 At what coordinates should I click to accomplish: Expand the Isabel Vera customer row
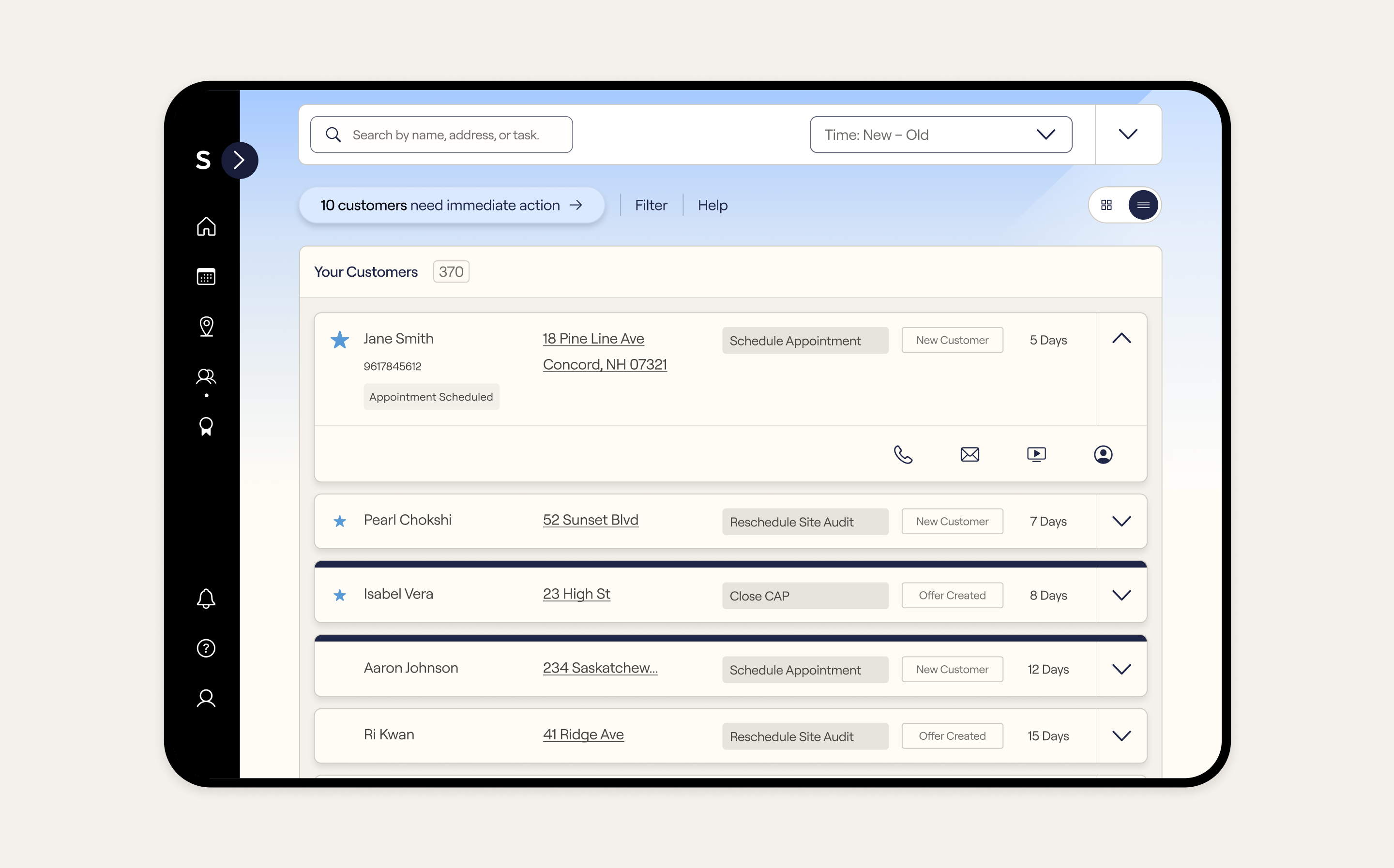(x=1121, y=595)
